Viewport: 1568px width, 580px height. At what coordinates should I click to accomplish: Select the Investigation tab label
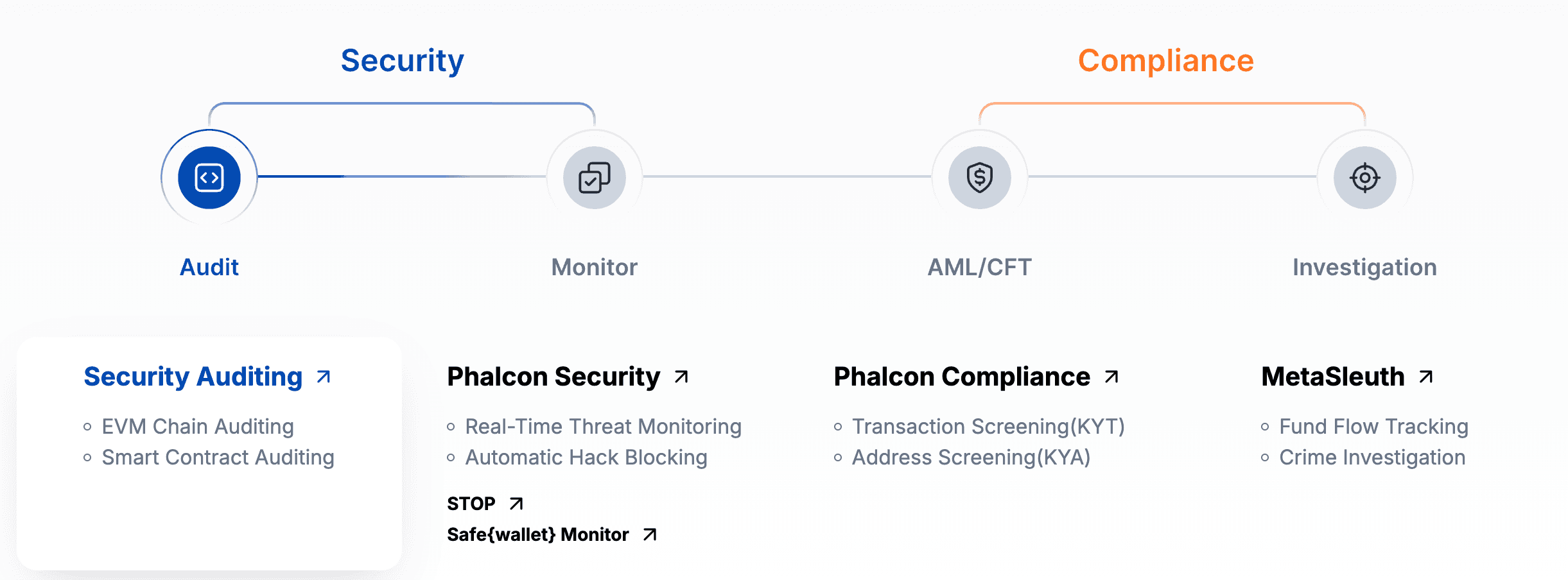(x=1365, y=267)
